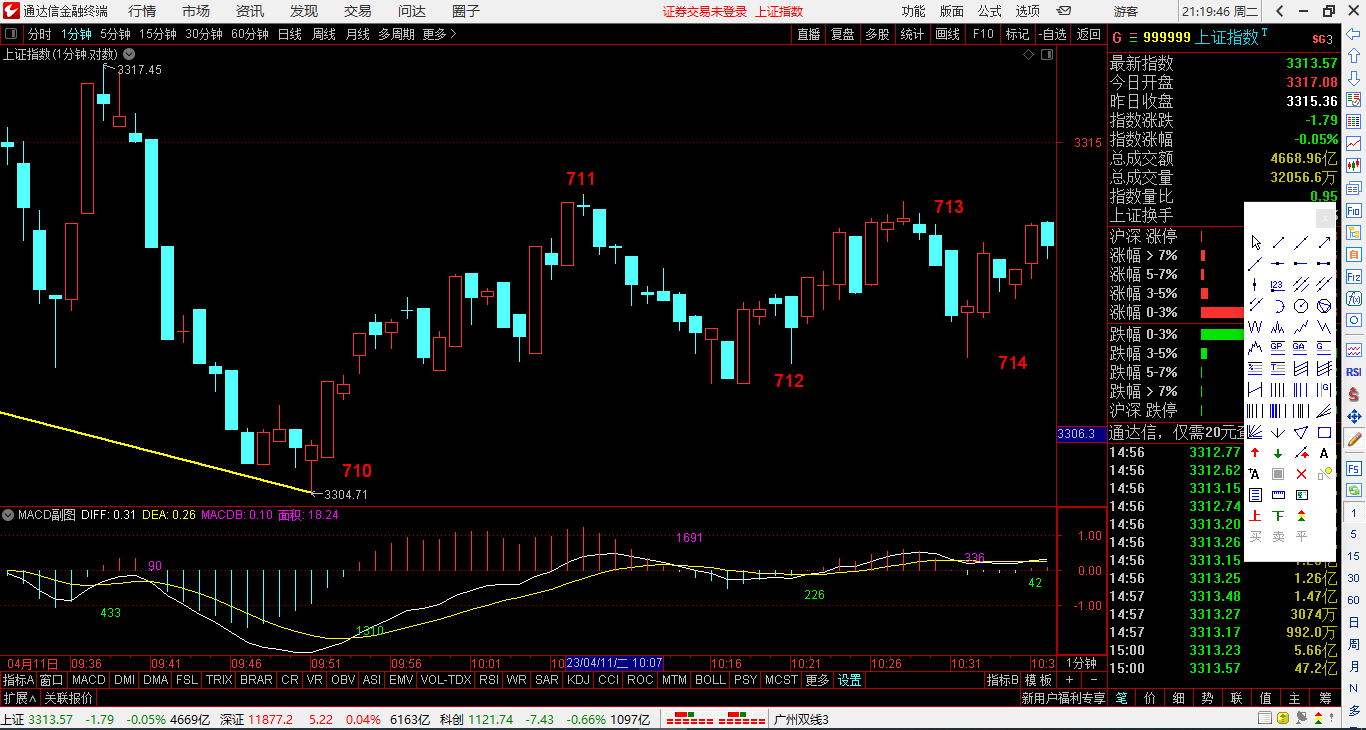Toggle the side panel icon at chart top-right
Screen dimensions: 1366x730
(1046, 55)
